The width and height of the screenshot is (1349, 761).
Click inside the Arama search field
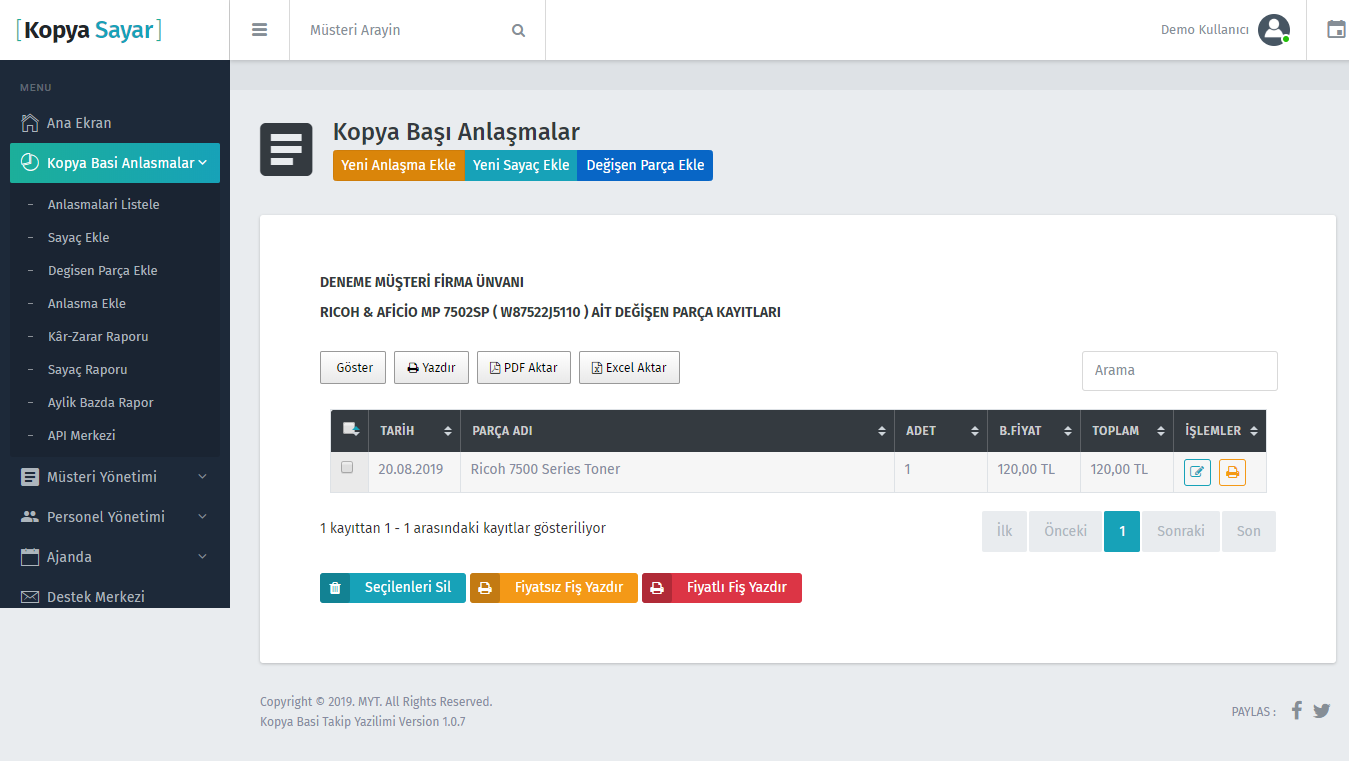coord(1179,371)
